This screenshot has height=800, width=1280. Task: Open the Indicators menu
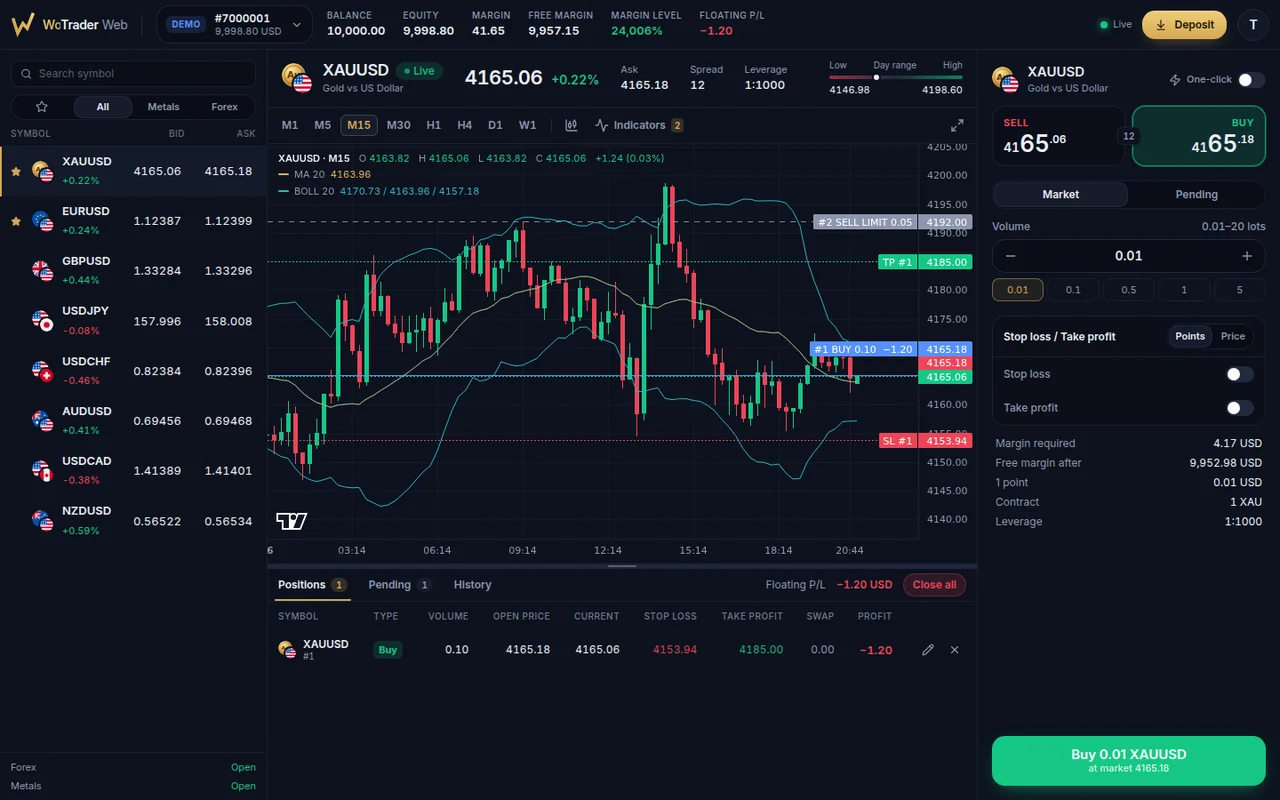(x=639, y=125)
